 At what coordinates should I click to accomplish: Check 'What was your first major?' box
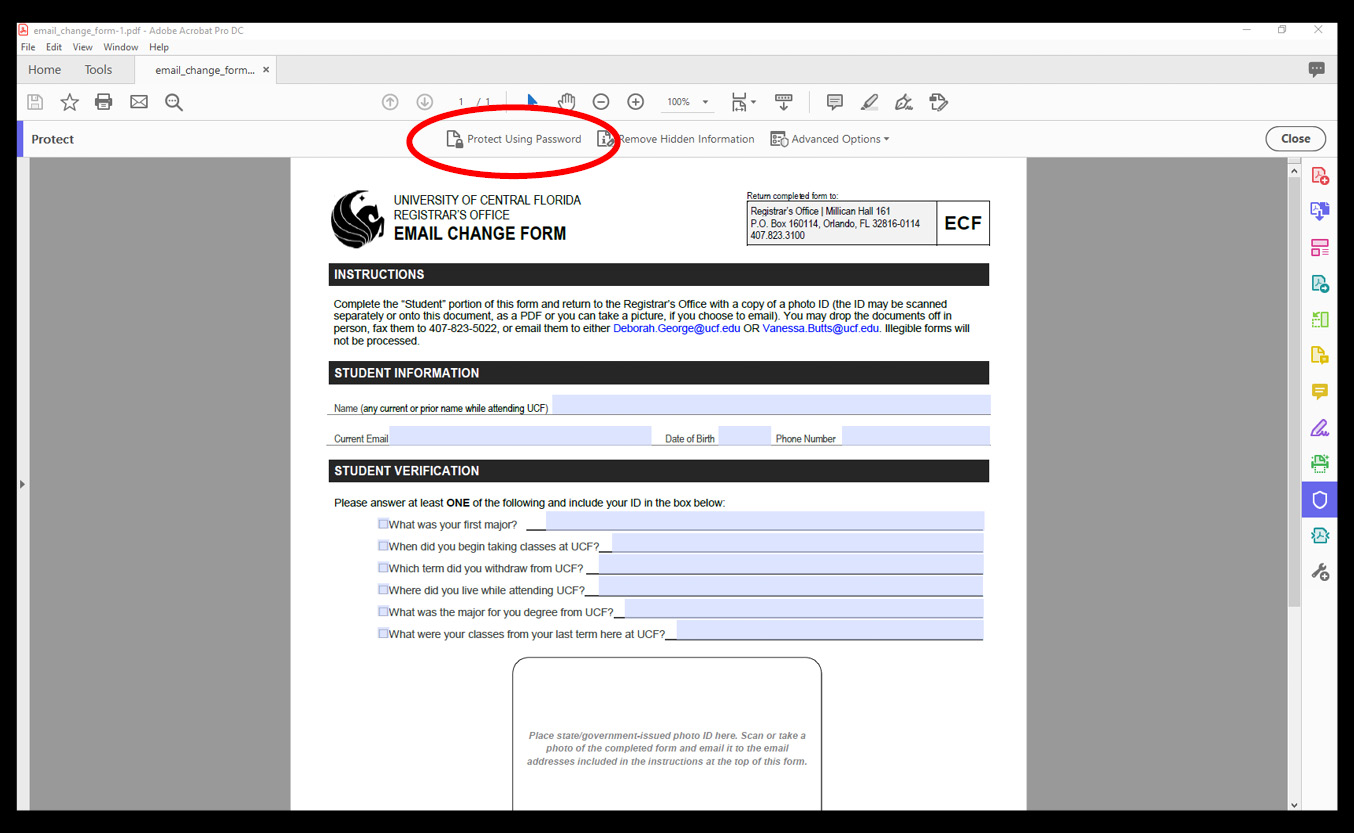coord(383,524)
